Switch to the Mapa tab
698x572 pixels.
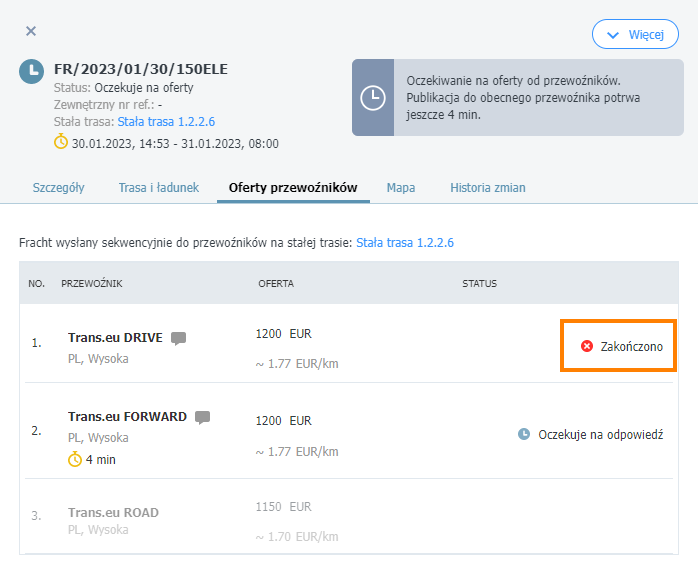click(401, 187)
